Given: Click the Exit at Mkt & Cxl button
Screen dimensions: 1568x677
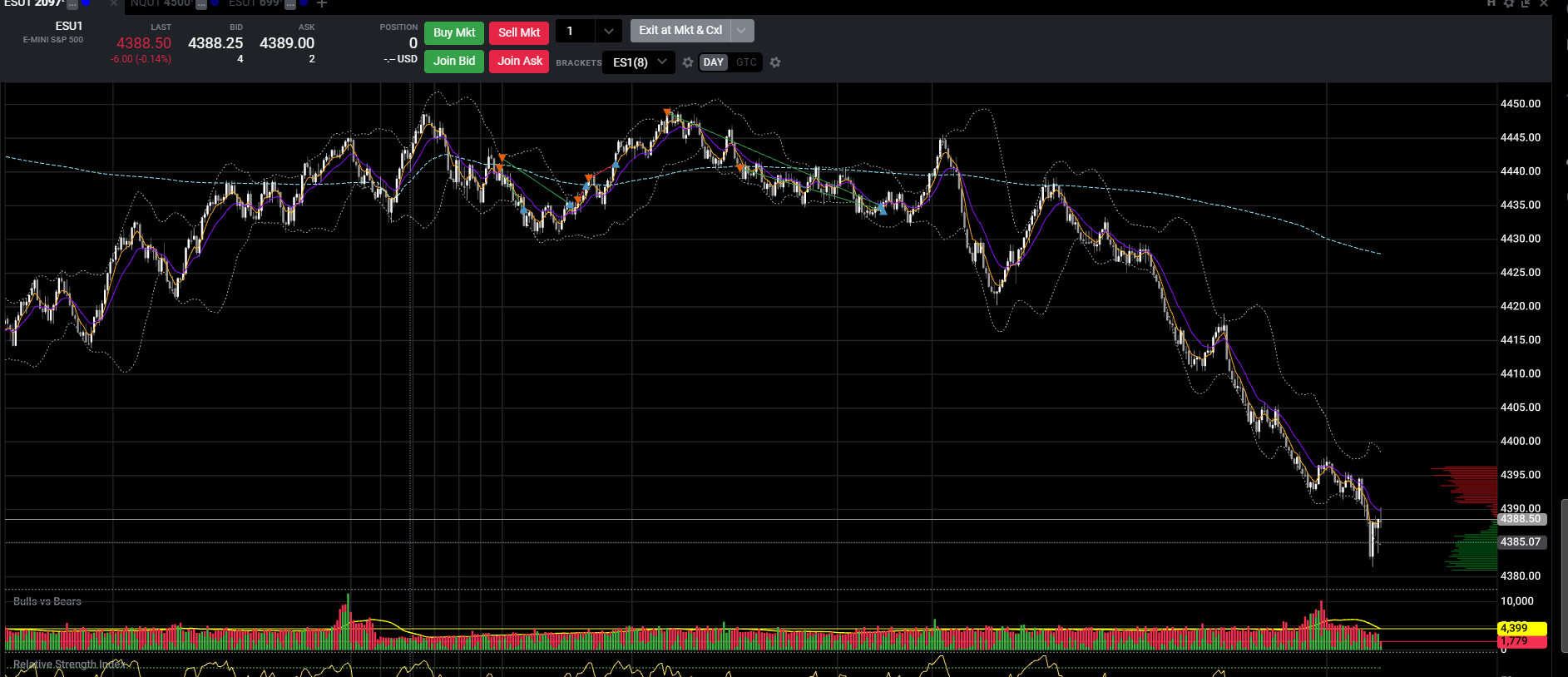Looking at the screenshot, I should coord(680,31).
